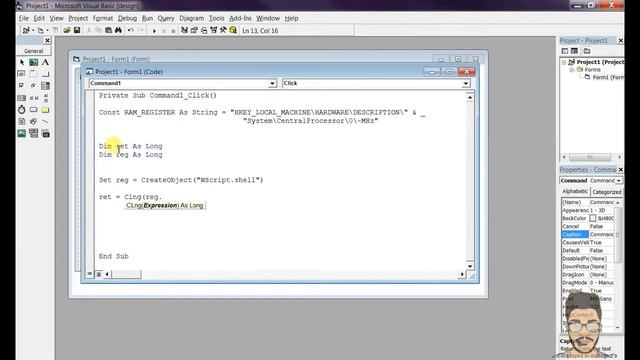
Task: Select the Frame control tool
Action: coord(33,74)
